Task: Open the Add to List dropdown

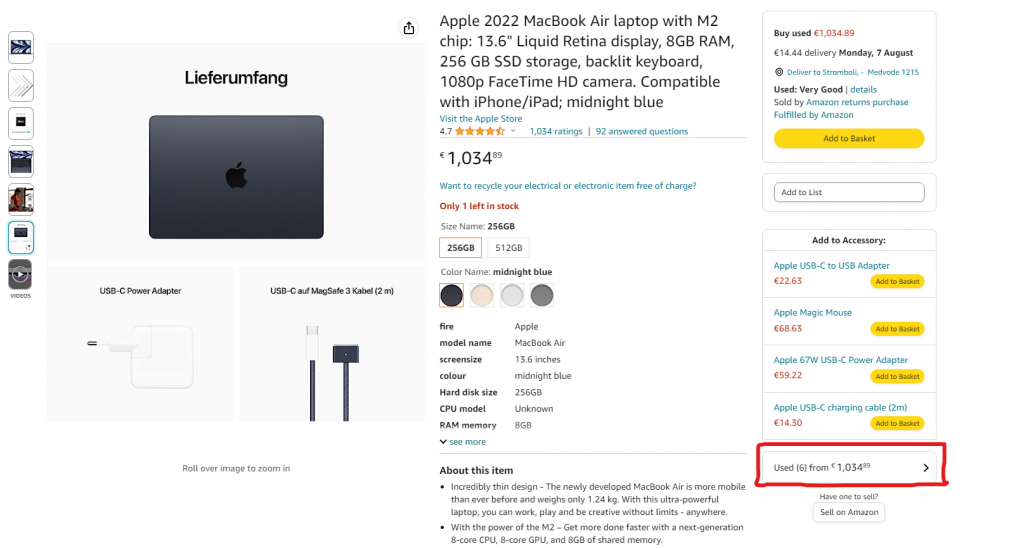Action: click(848, 192)
